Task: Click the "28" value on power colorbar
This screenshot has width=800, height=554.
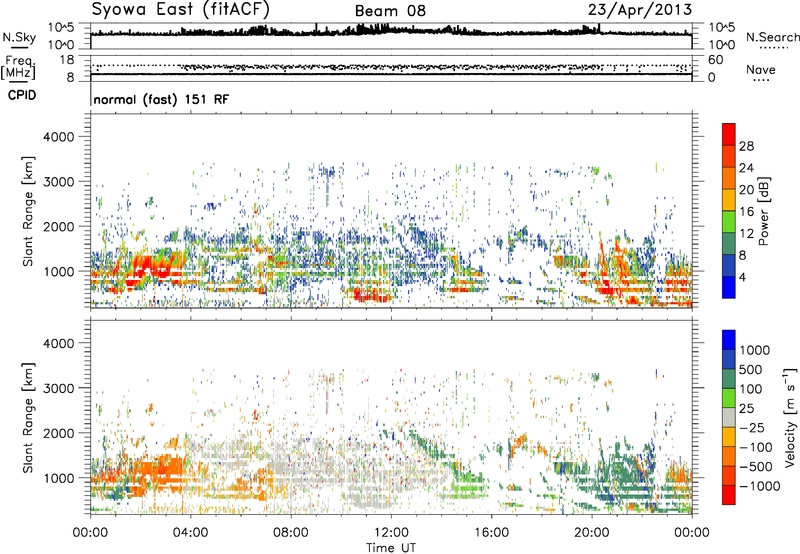Action: click(x=746, y=146)
